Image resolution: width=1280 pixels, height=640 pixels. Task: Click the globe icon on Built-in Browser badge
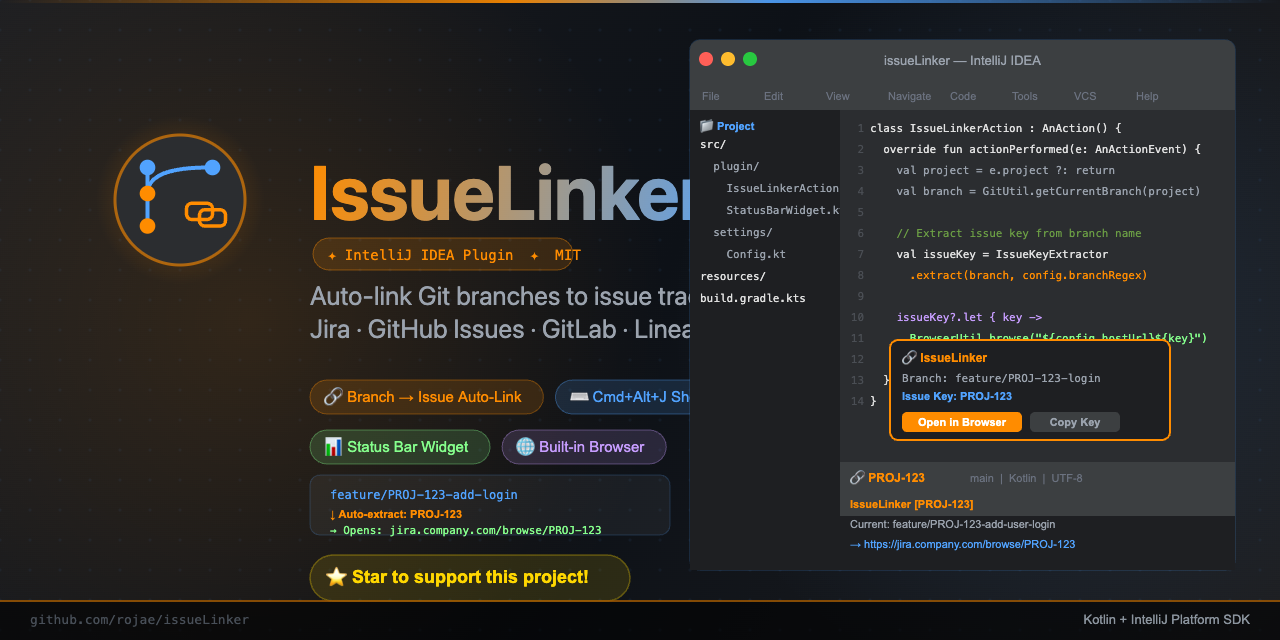pos(525,447)
